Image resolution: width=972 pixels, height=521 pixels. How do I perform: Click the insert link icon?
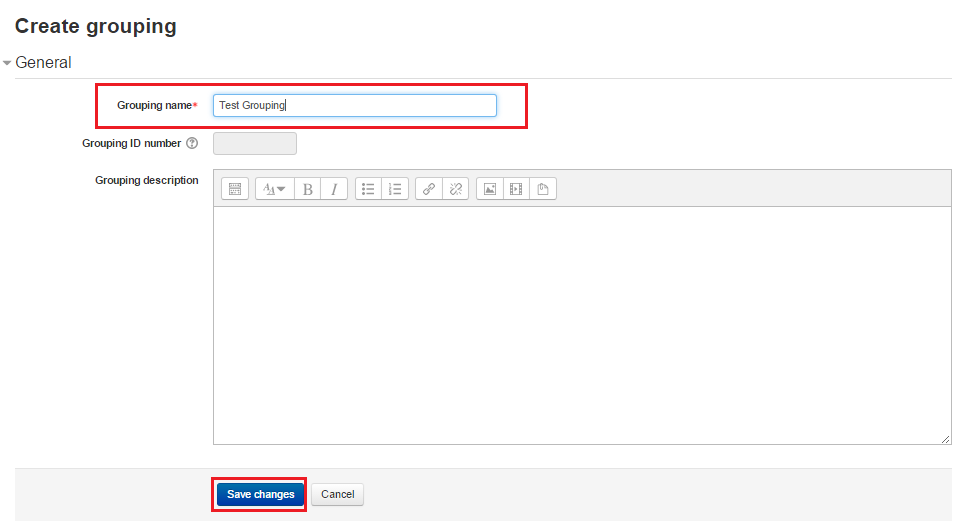(429, 189)
